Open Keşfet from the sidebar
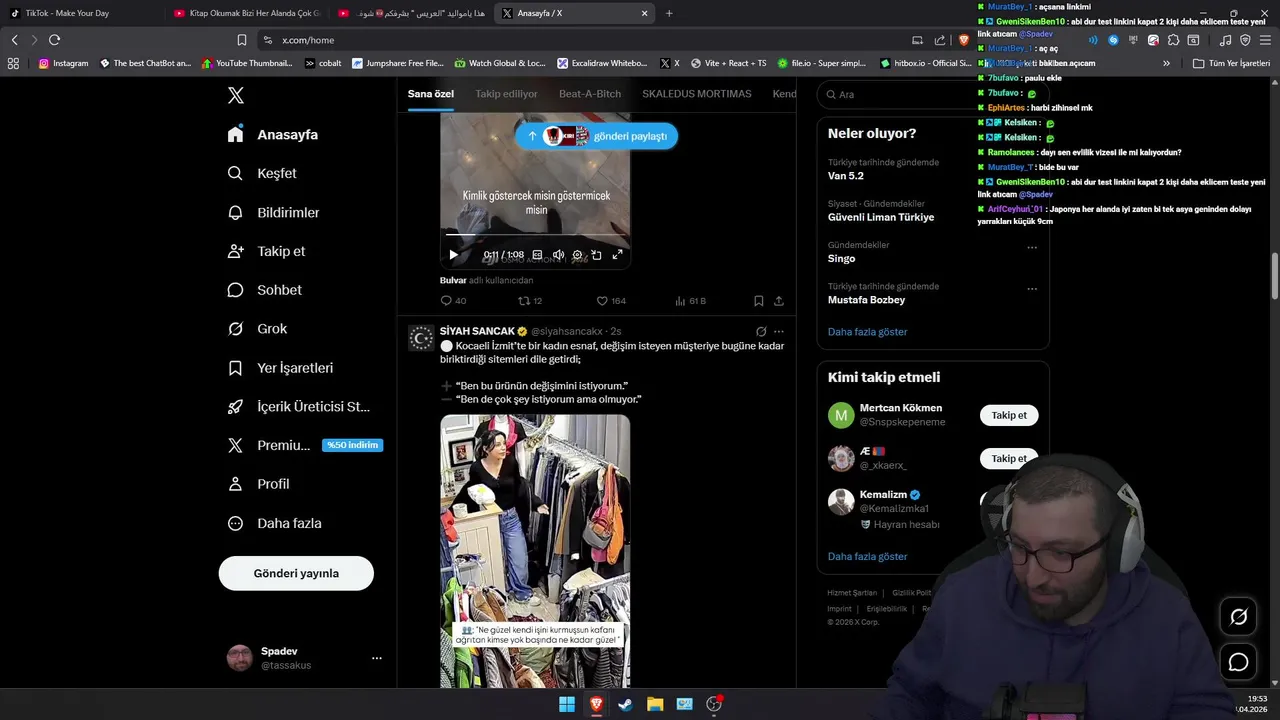This screenshot has width=1280, height=720. [262, 173]
